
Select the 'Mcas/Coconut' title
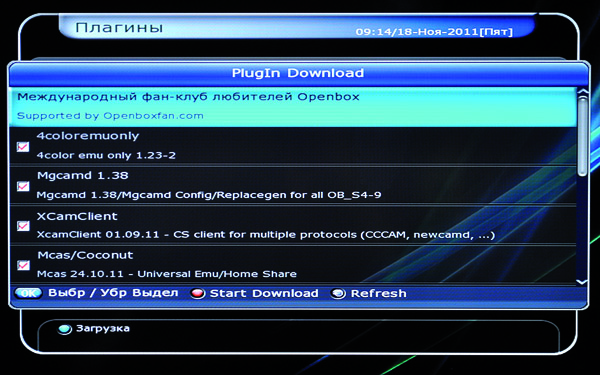(85, 255)
